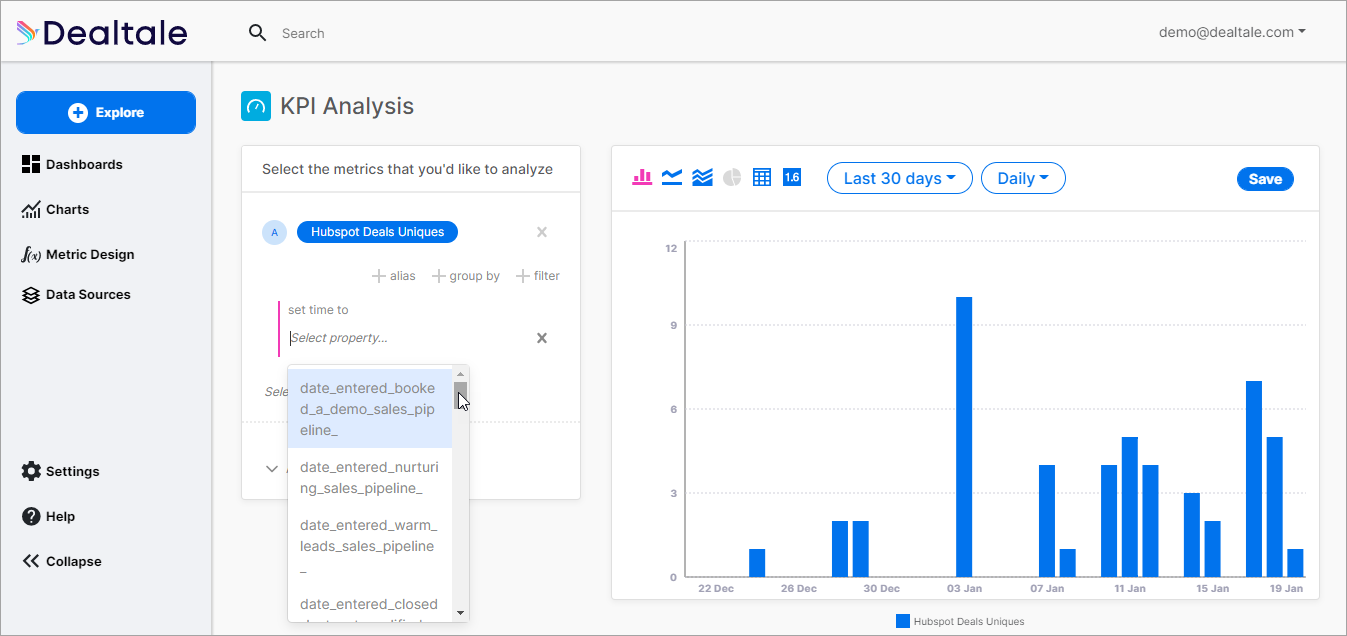The height and width of the screenshot is (636, 1347).
Task: Select the table view icon
Action: [762, 177]
